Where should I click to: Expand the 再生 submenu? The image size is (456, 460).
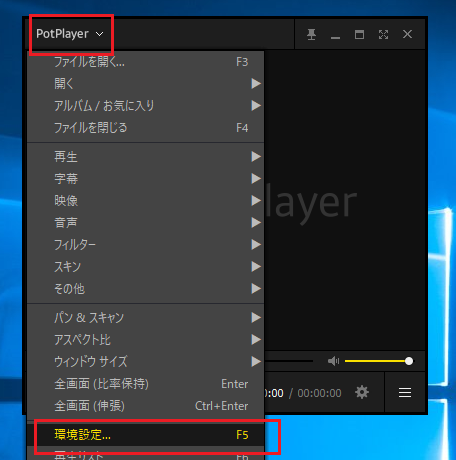click(146, 157)
